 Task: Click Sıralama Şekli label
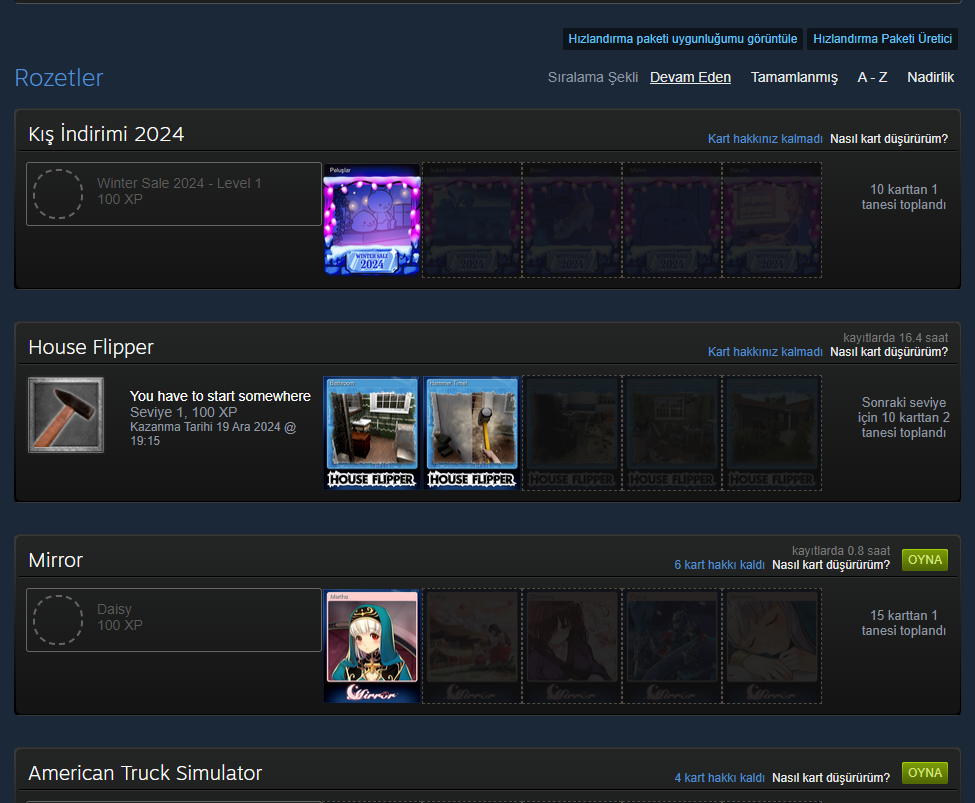593,77
